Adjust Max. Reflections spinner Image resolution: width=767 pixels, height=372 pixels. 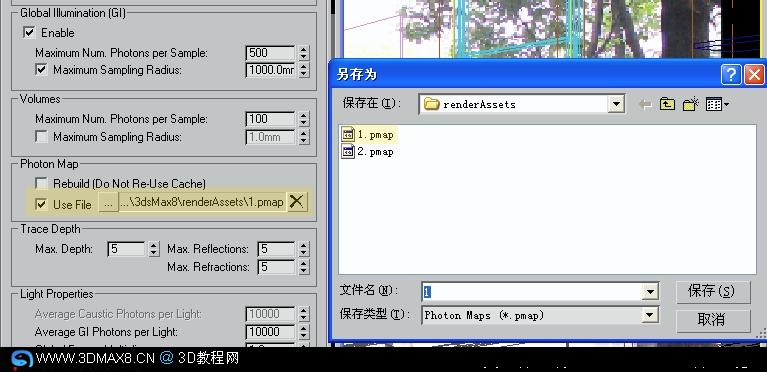(x=304, y=249)
